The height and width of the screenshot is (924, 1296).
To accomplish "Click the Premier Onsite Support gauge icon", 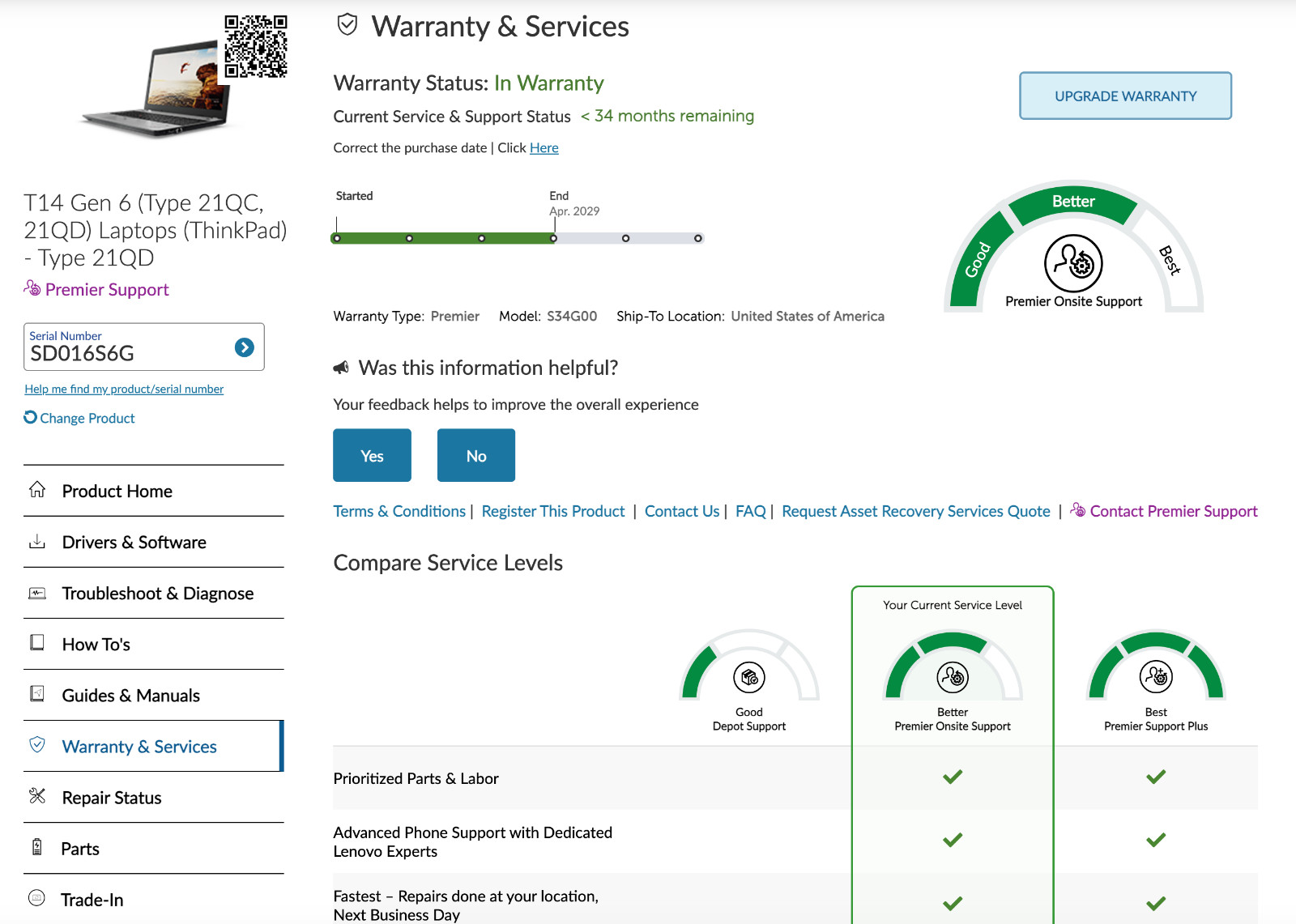I will coord(1073,263).
